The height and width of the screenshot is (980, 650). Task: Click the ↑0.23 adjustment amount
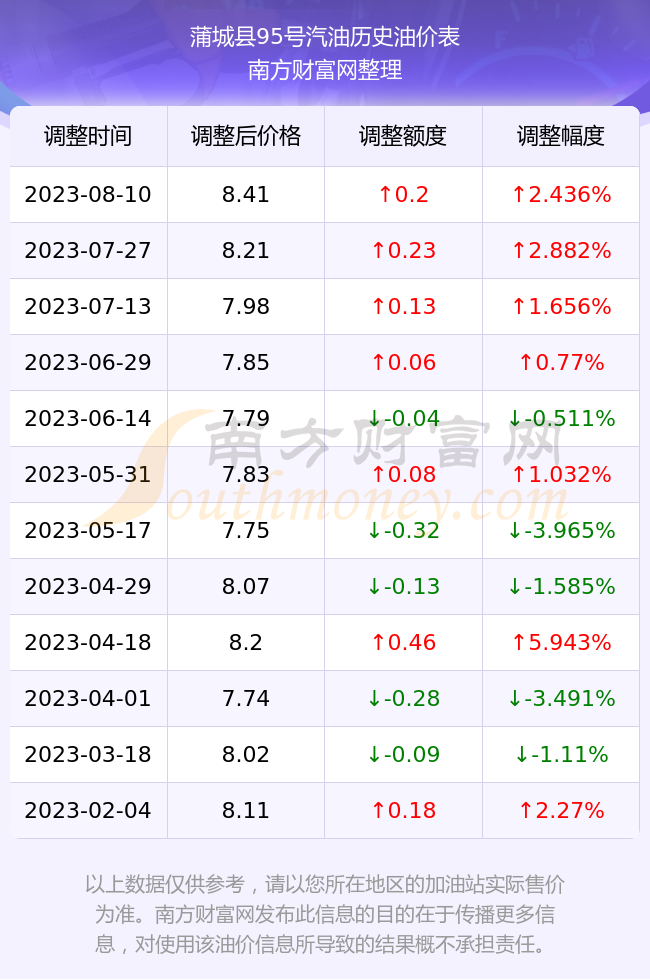[x=403, y=251]
